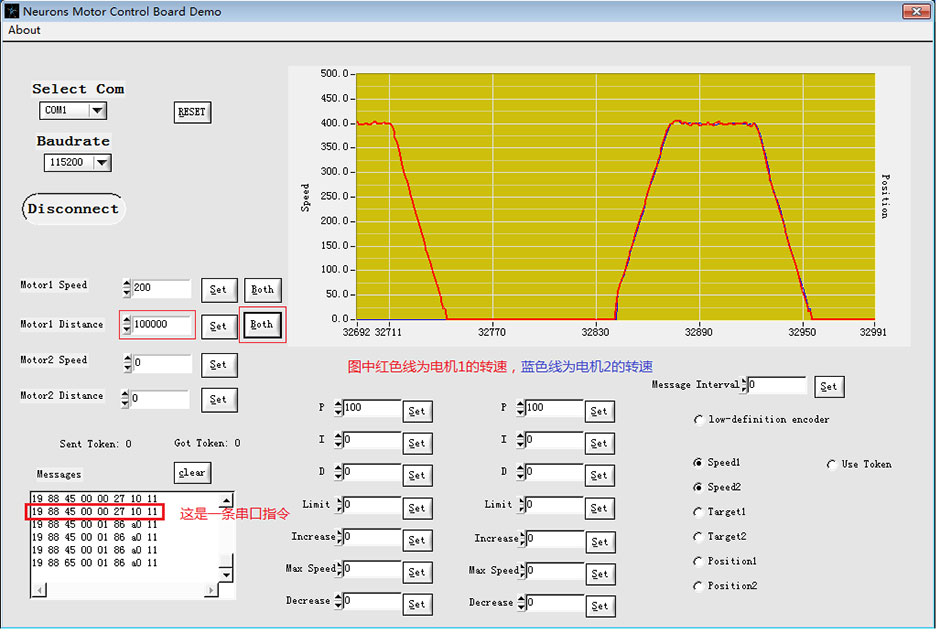Click the Motor2 Speed value field

click(161, 363)
